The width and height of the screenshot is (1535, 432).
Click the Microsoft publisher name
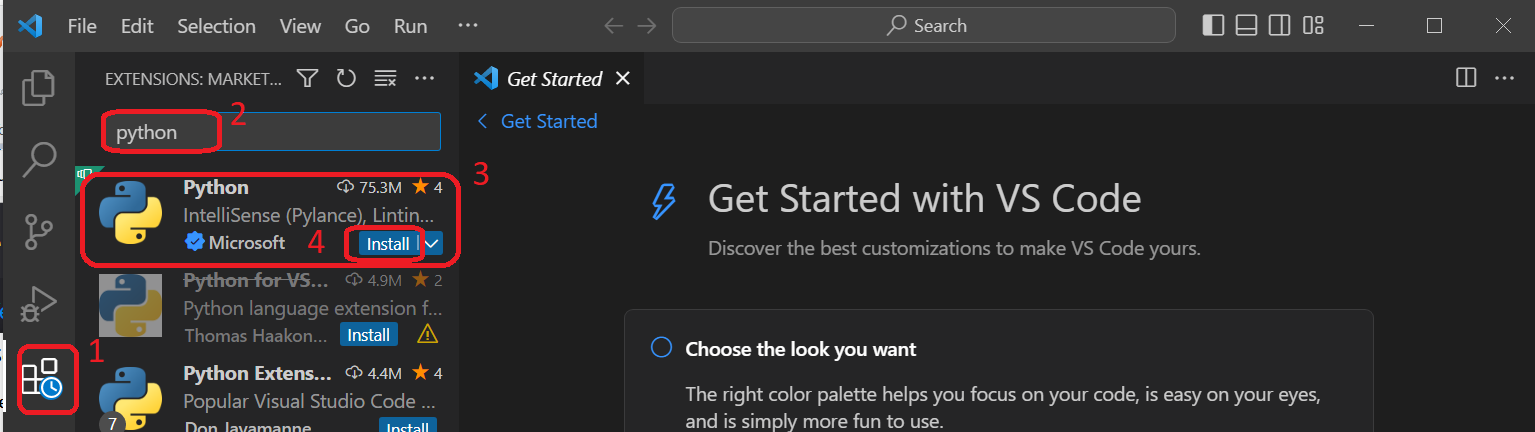(247, 243)
